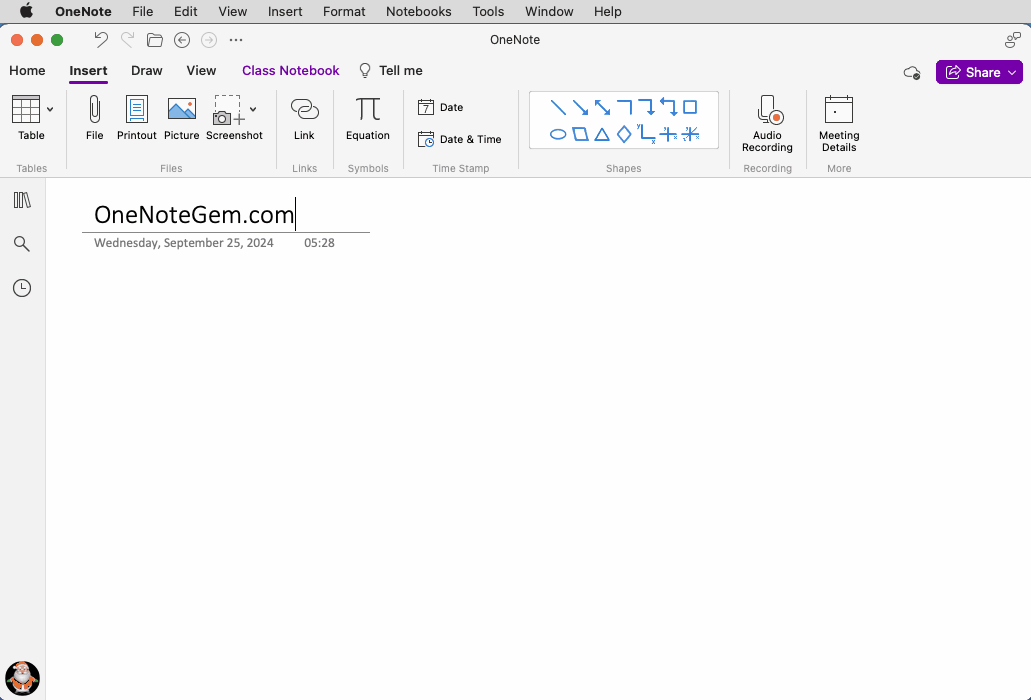Click the Table insert icon
This screenshot has height=700, width=1031.
pos(26,109)
